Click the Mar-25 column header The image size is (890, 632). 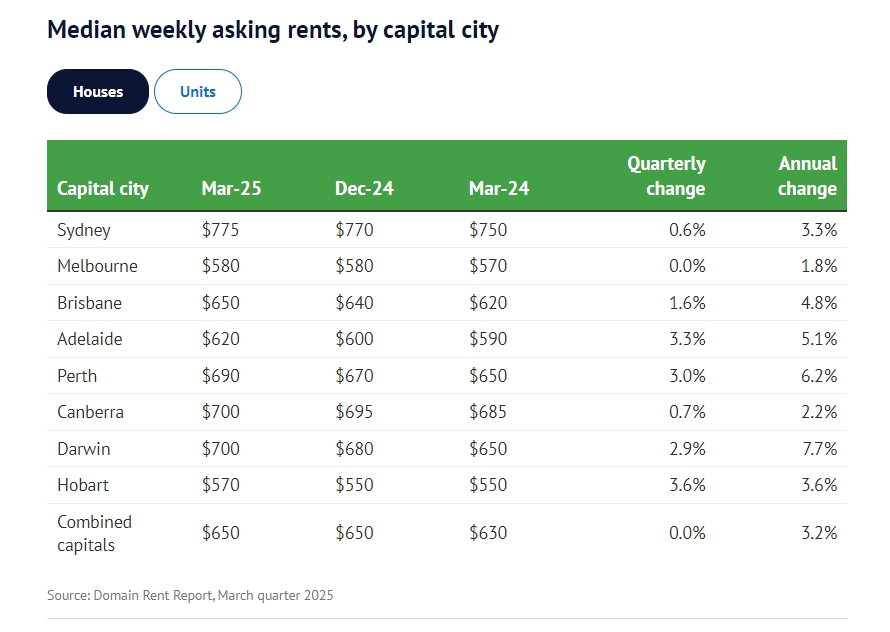pyautogui.click(x=231, y=188)
